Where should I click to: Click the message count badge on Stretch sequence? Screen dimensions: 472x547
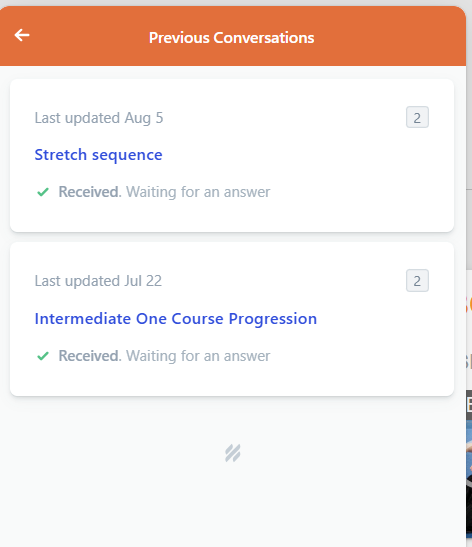pyautogui.click(x=417, y=118)
